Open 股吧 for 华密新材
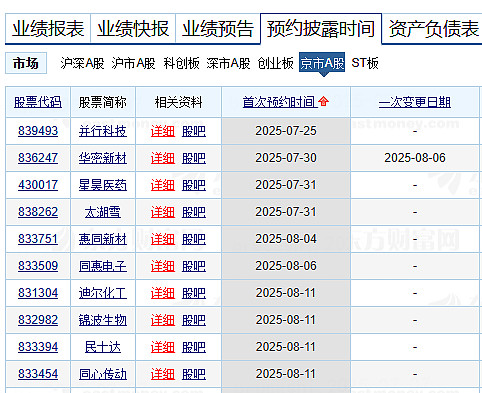 pyautogui.click(x=194, y=158)
